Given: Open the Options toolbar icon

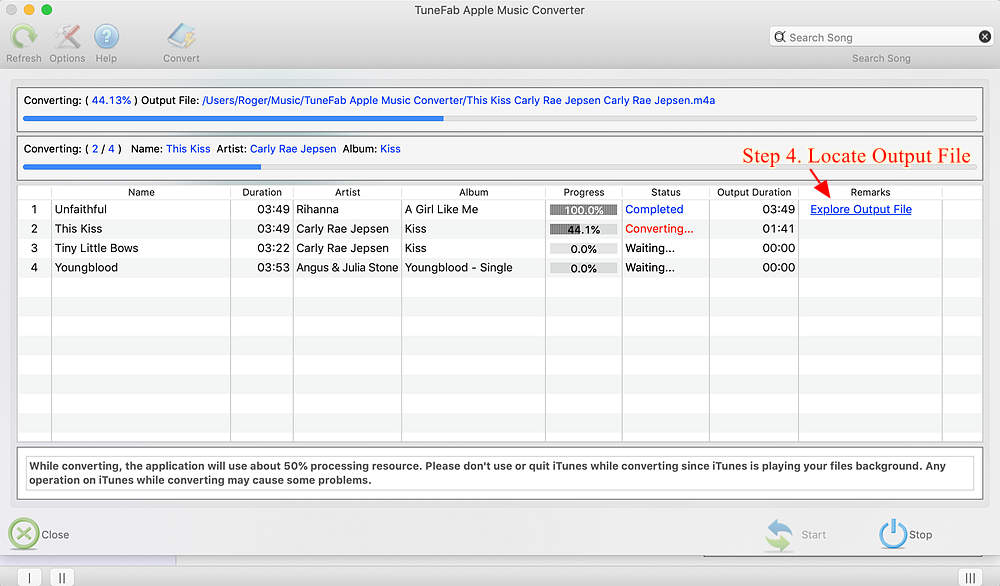Looking at the screenshot, I should tap(67, 37).
